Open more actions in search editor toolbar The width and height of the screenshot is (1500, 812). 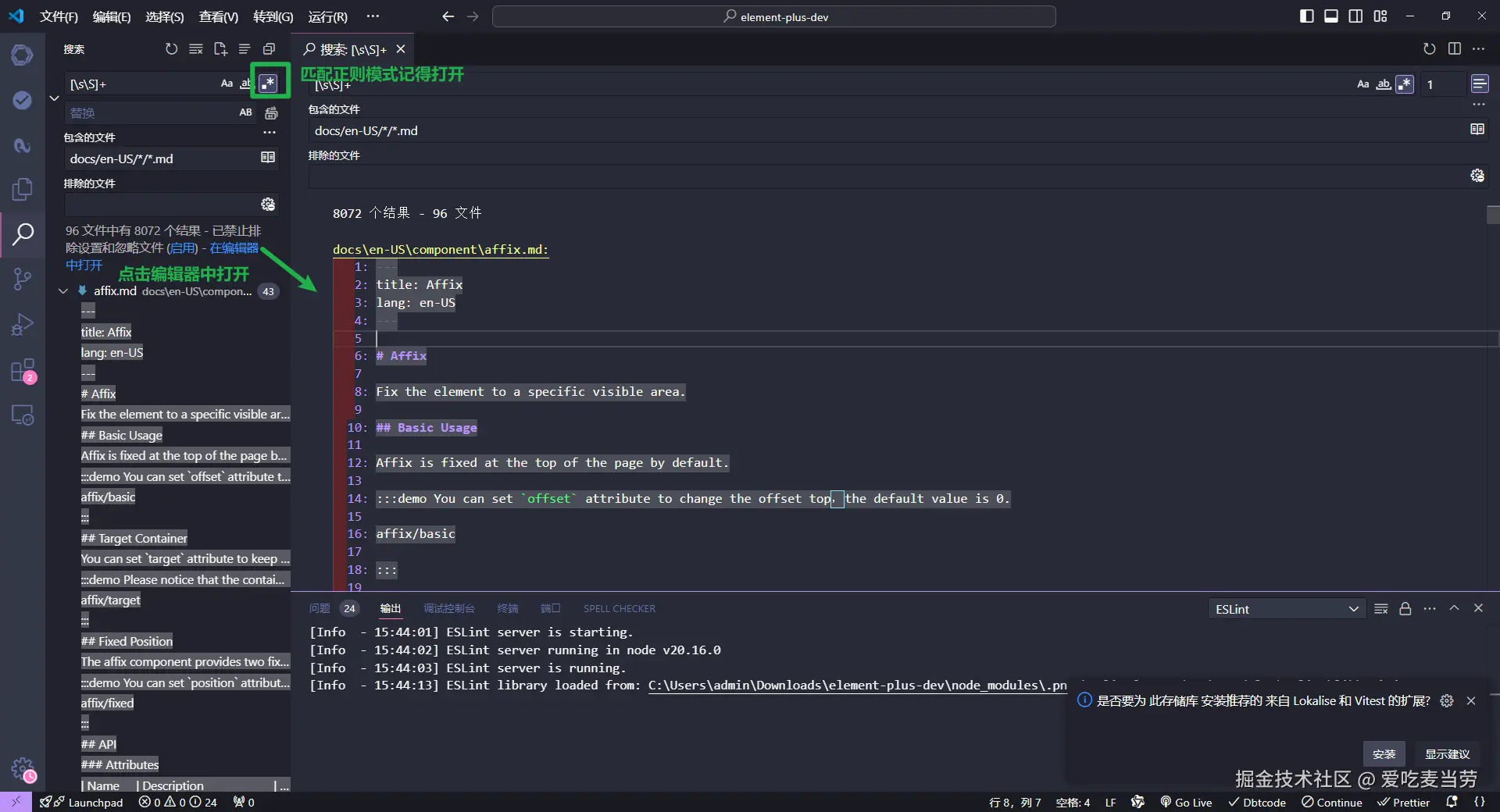coord(1478,48)
